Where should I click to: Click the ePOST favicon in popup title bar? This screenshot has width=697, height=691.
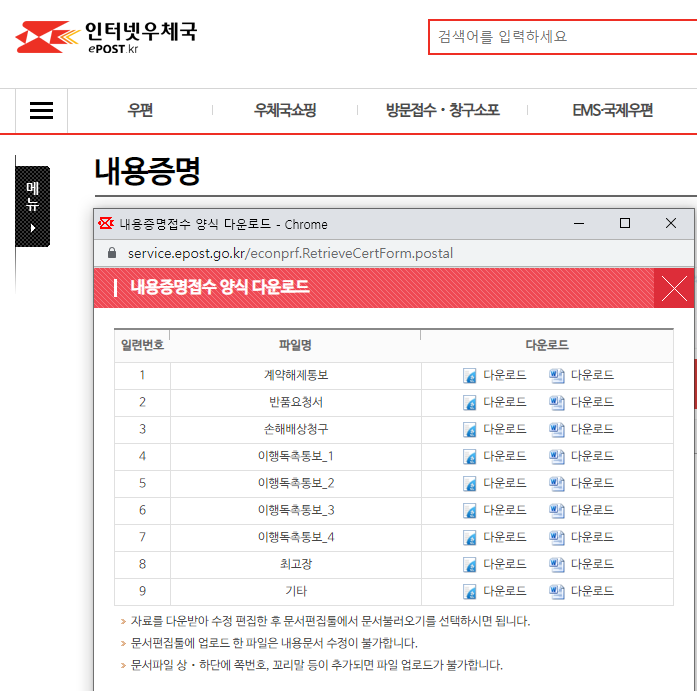point(106,224)
